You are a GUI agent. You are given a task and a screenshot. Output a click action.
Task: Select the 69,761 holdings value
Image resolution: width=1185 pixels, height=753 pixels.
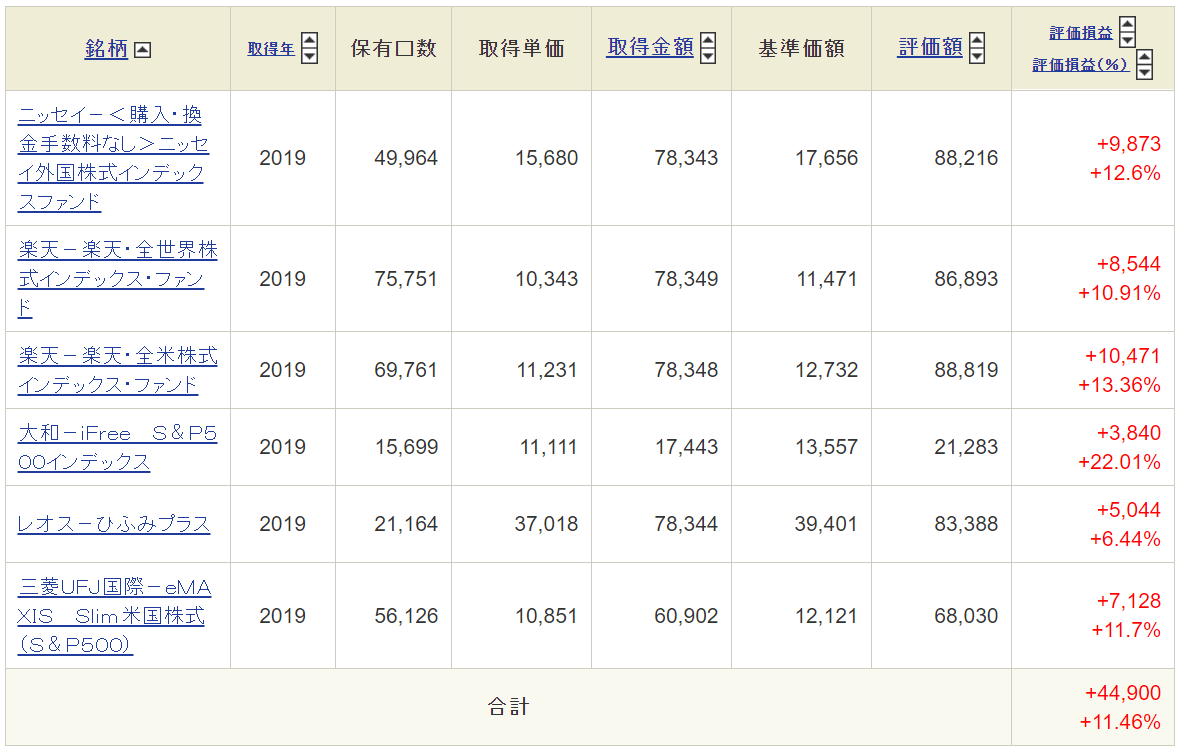[406, 370]
